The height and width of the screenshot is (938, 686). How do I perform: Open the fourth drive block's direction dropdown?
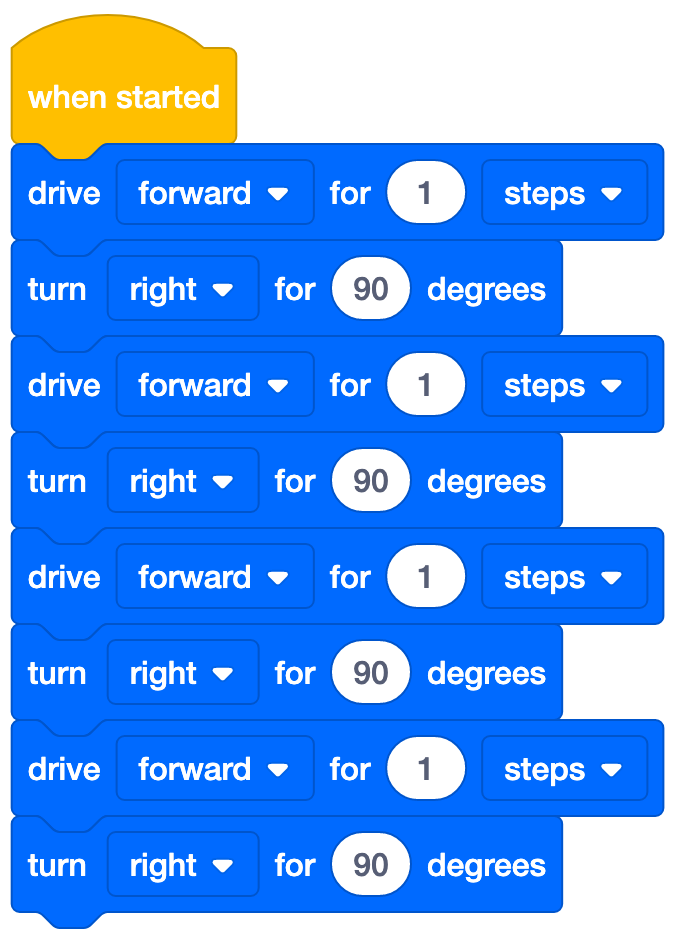point(214,768)
